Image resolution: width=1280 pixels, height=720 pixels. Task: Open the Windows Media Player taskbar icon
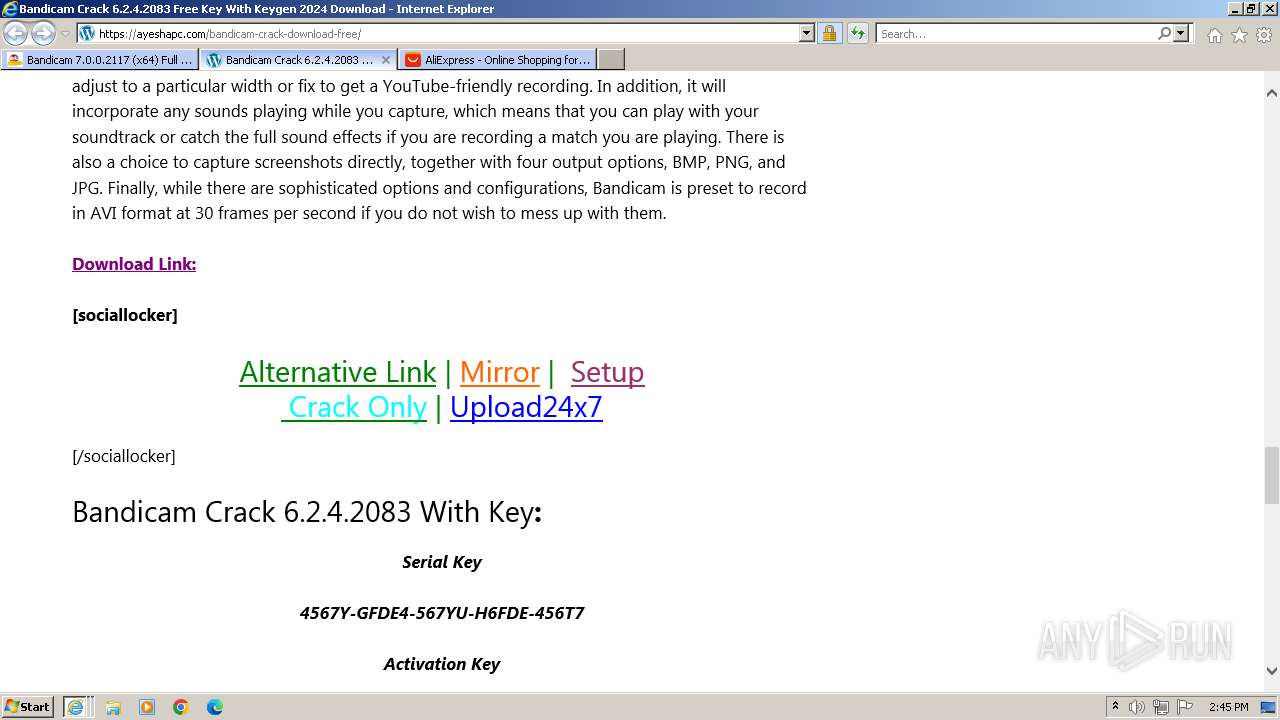coord(147,707)
